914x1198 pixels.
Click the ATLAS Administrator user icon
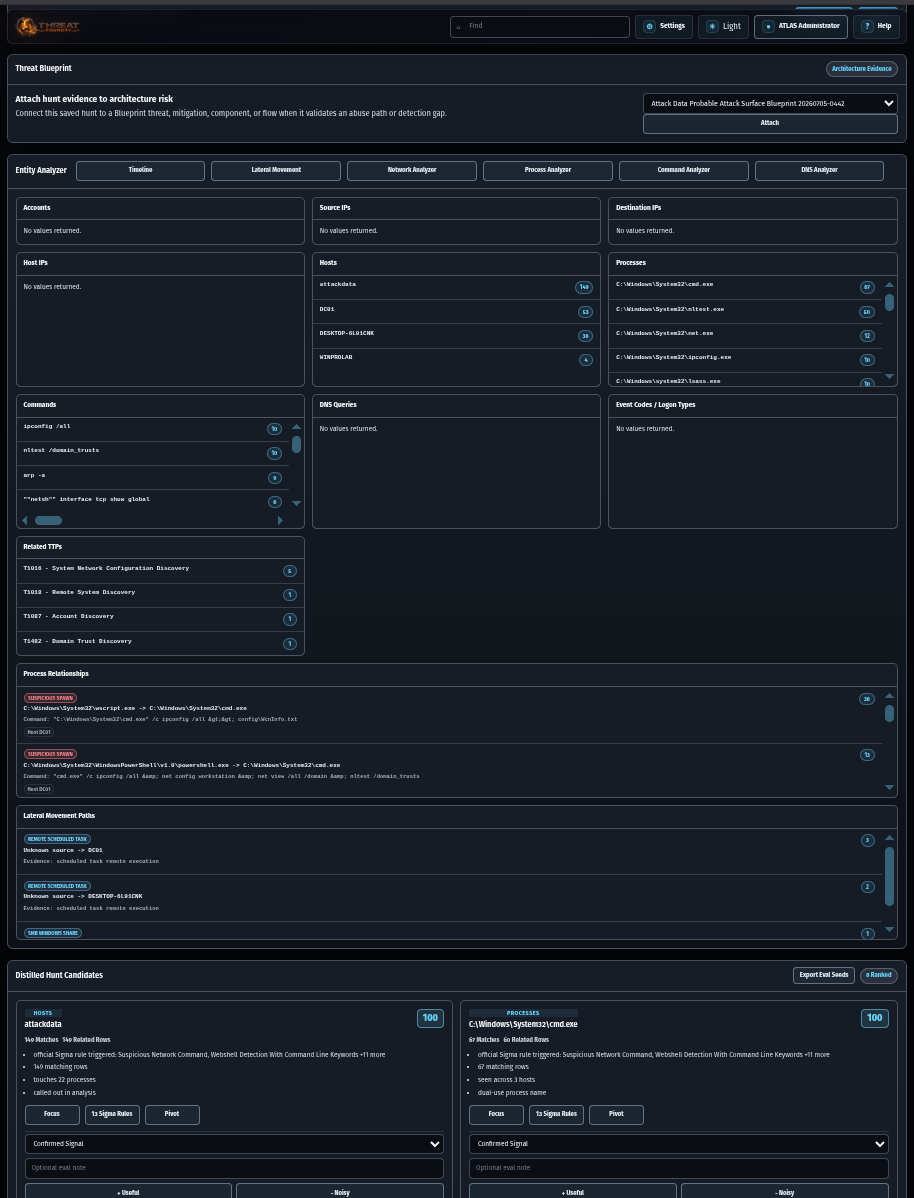click(x=768, y=26)
